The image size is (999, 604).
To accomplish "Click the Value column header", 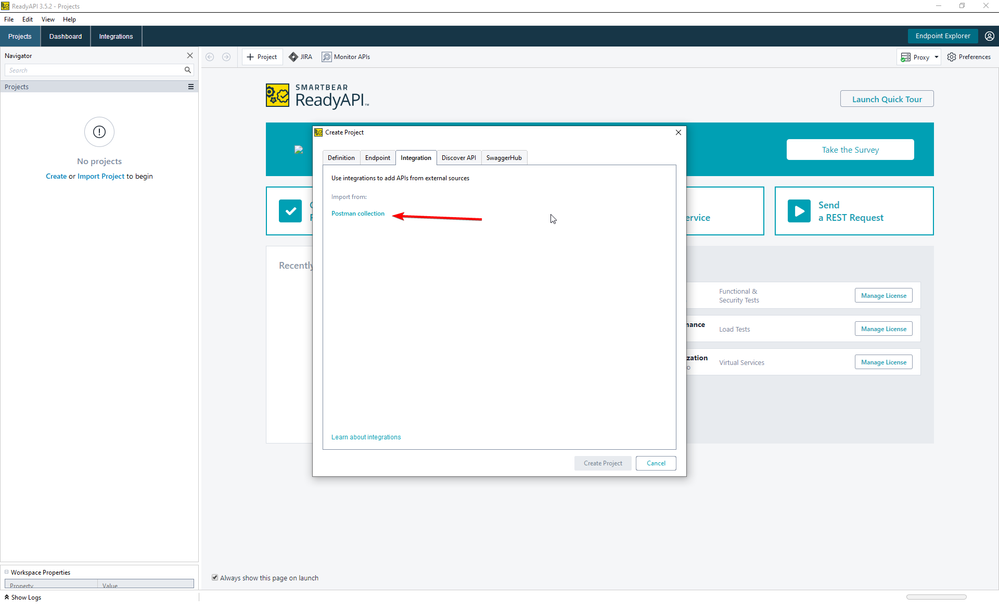I will 146,585.
